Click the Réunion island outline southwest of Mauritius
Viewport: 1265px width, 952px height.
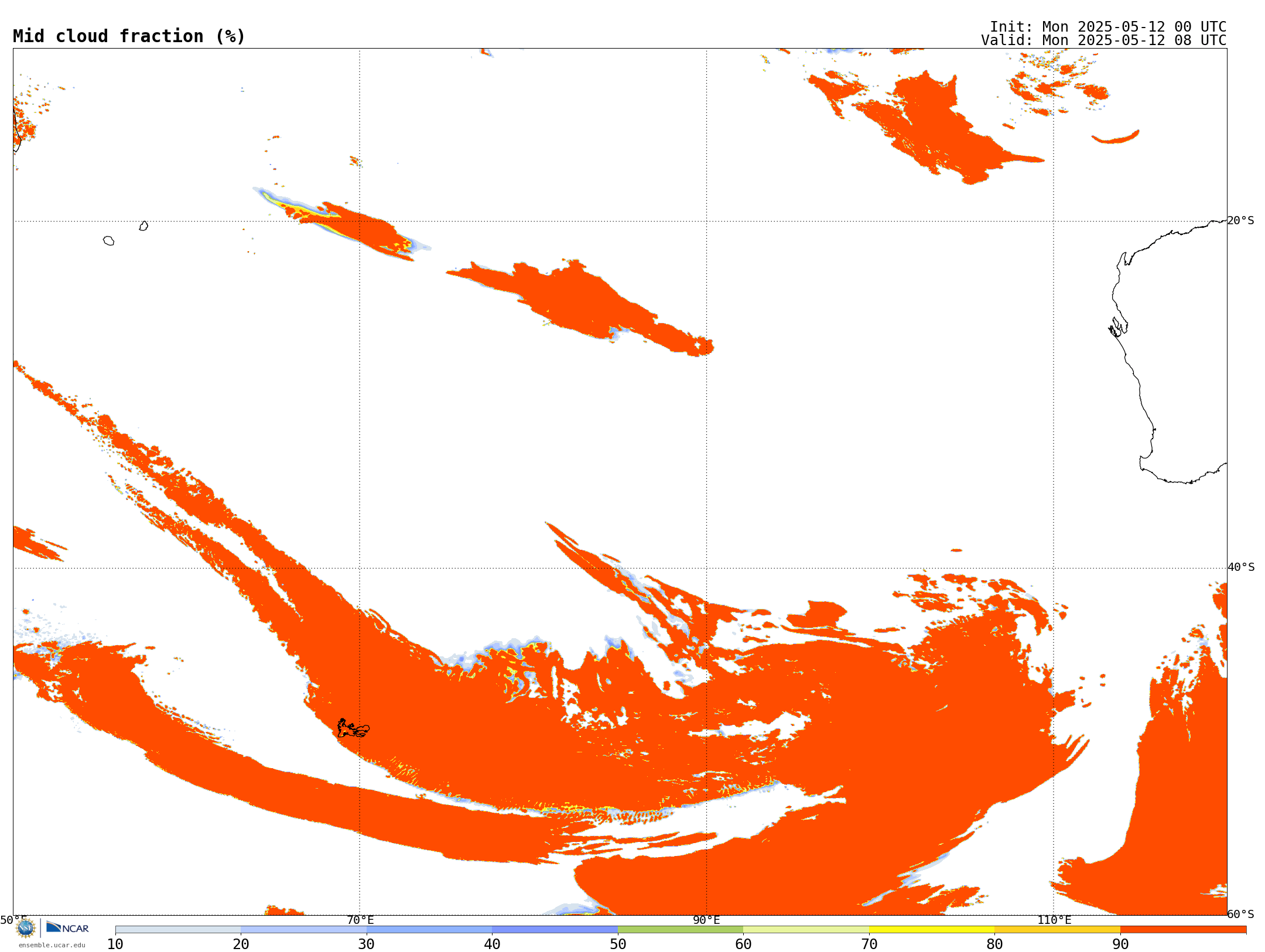tap(108, 241)
